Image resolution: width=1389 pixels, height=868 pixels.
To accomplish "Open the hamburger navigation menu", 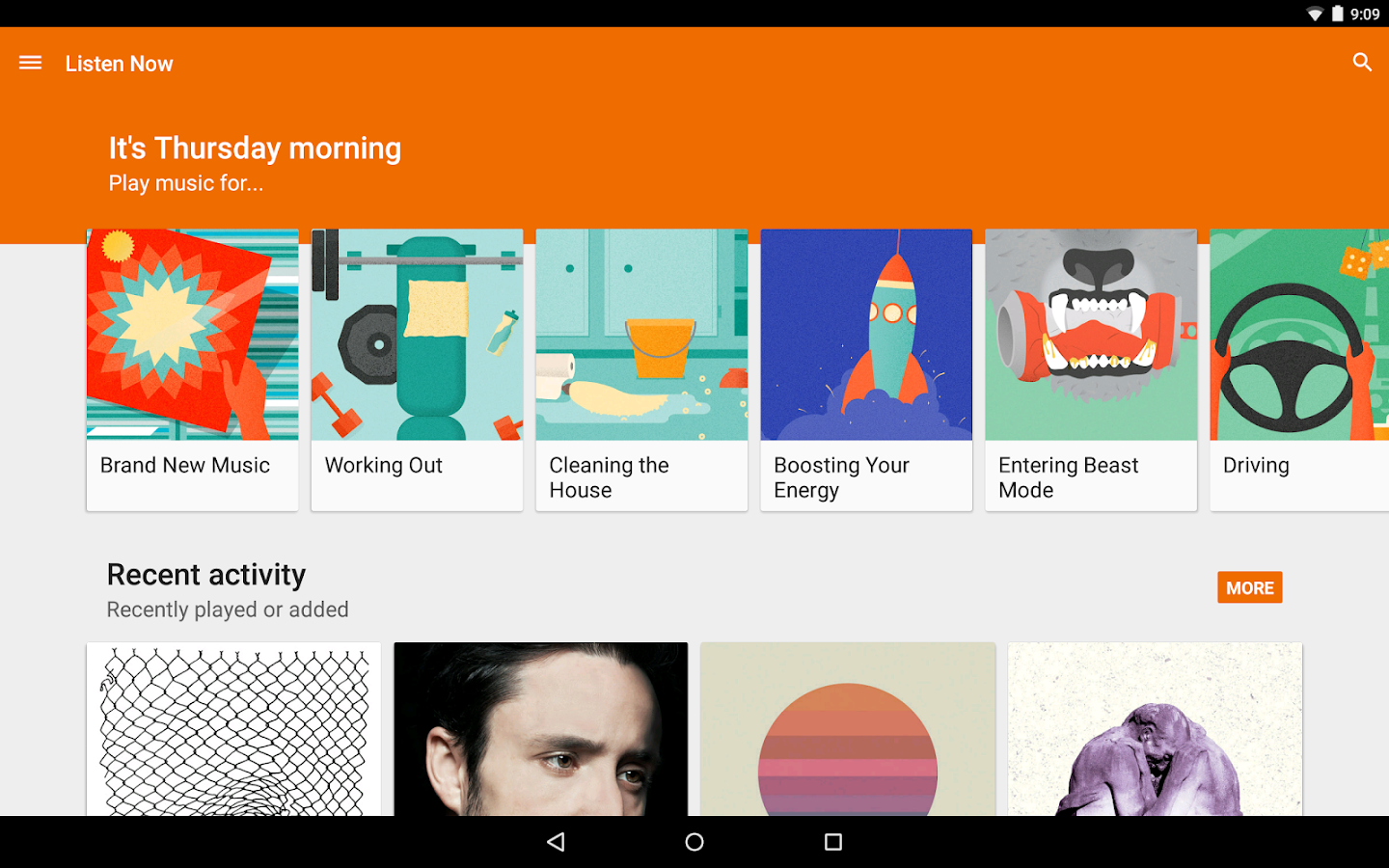I will [x=30, y=63].
